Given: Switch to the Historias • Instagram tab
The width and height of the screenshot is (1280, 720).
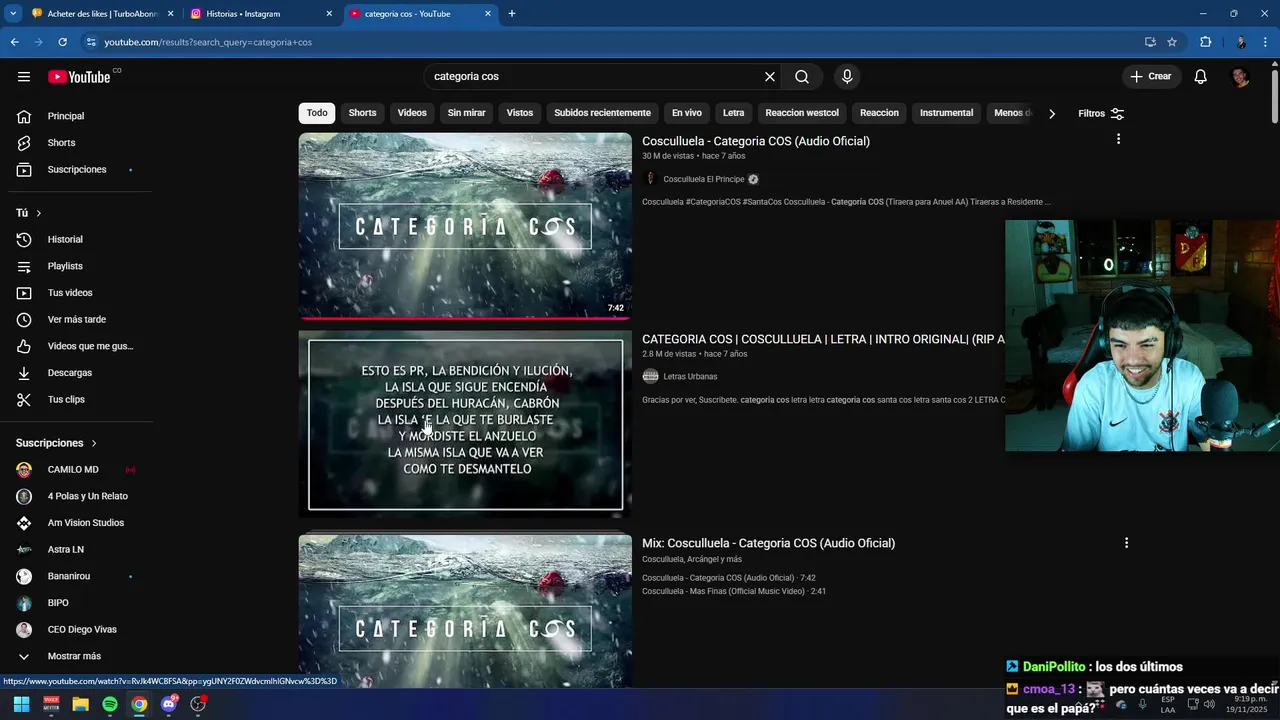Looking at the screenshot, I should 262,14.
